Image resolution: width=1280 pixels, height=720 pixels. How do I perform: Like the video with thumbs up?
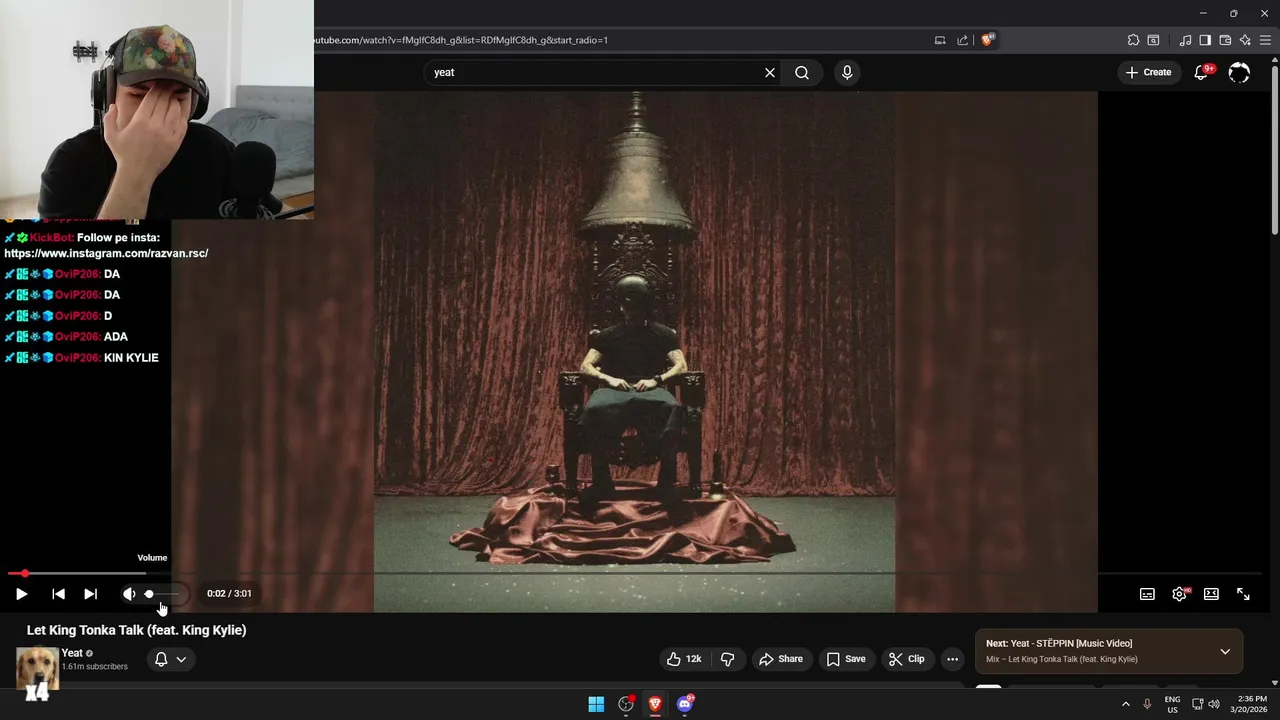(x=685, y=659)
